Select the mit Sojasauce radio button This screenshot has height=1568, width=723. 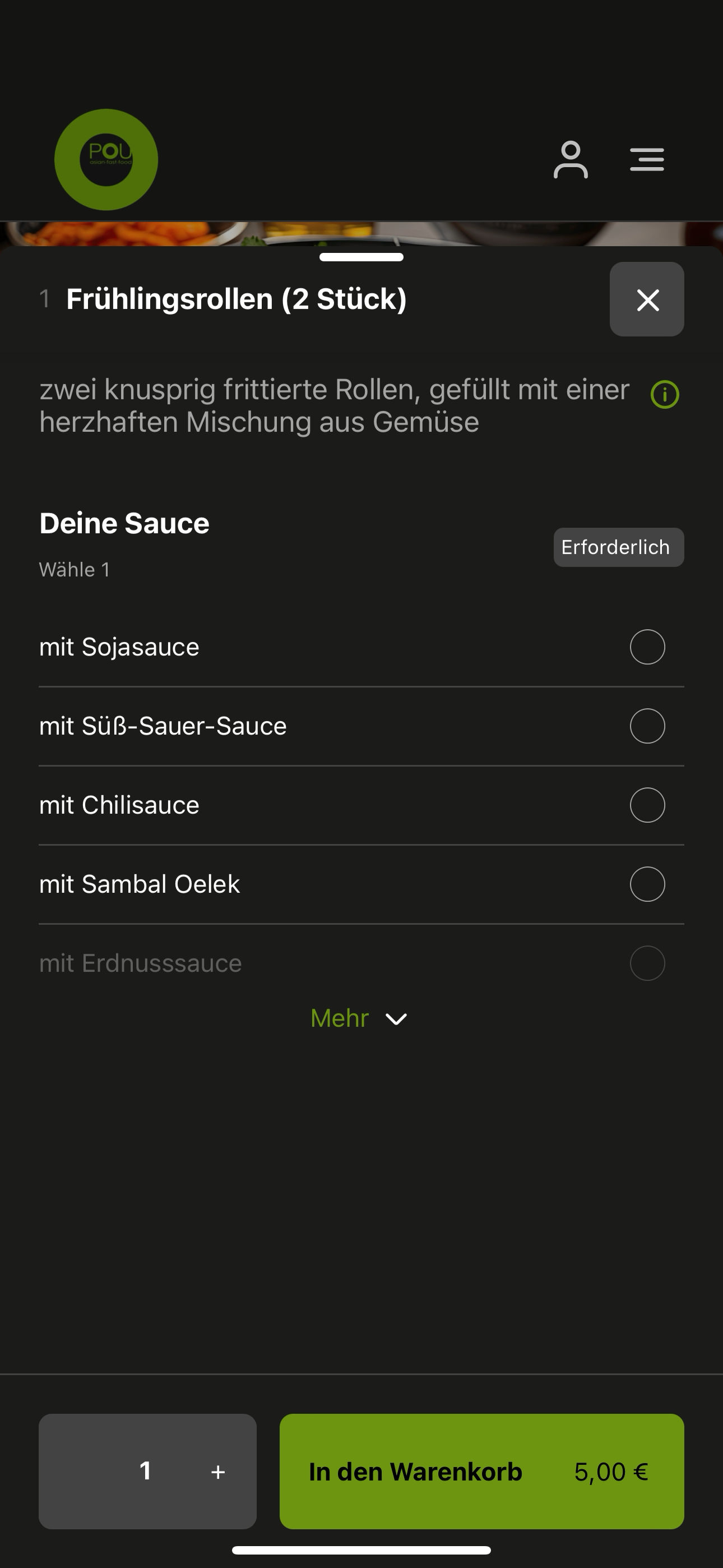tap(647, 647)
